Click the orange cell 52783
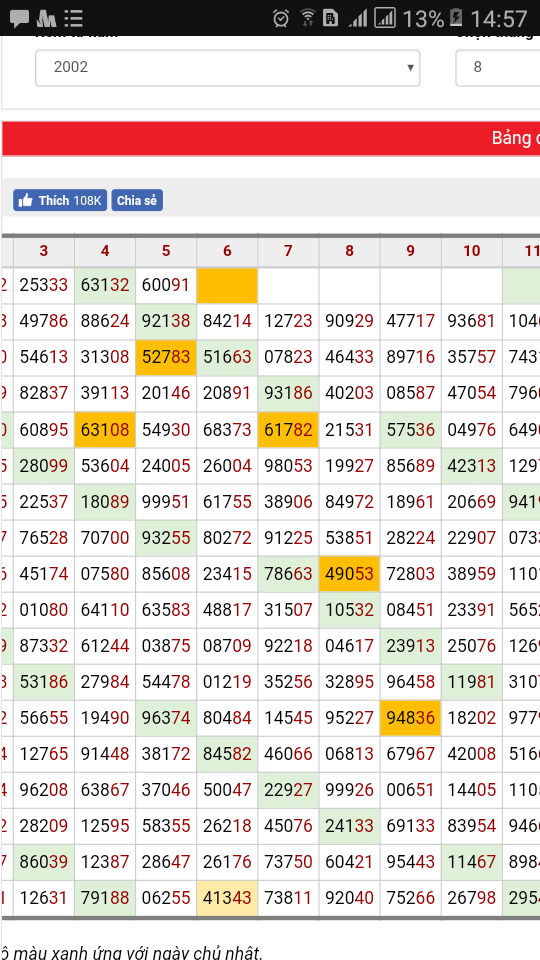 pyautogui.click(x=166, y=357)
